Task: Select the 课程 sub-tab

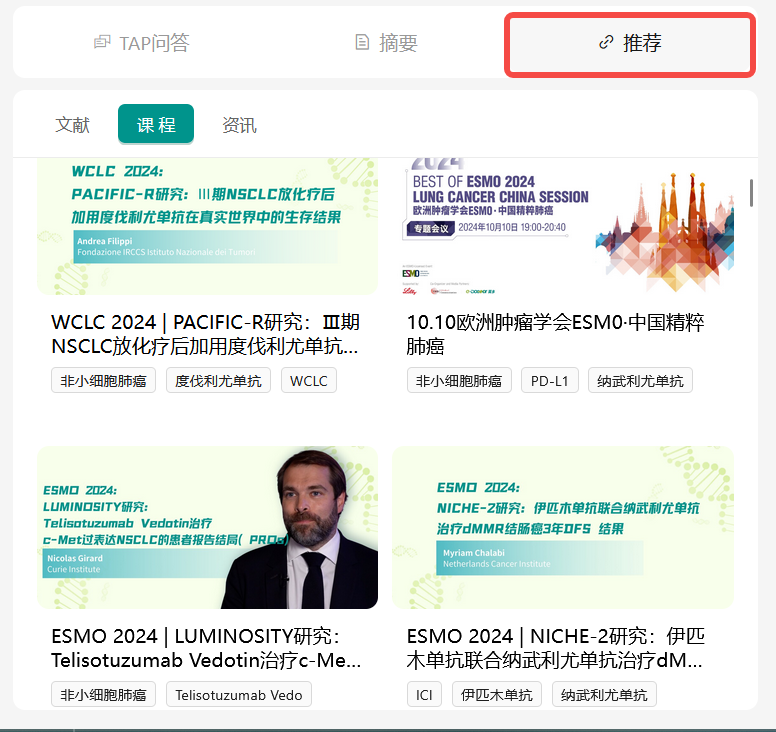Action: (x=156, y=124)
